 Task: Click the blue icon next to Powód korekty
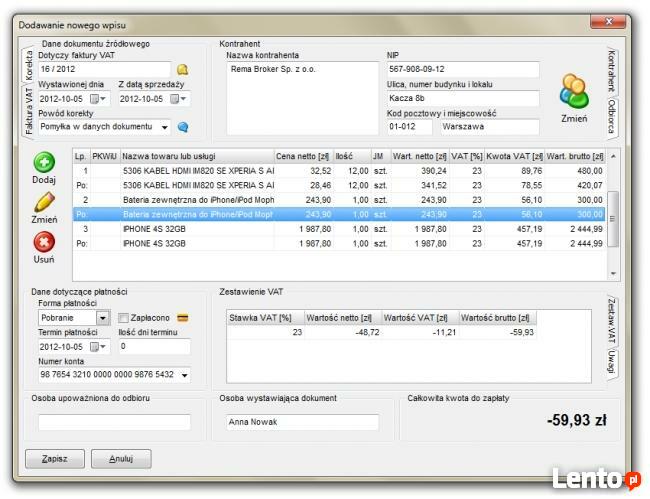point(183,127)
